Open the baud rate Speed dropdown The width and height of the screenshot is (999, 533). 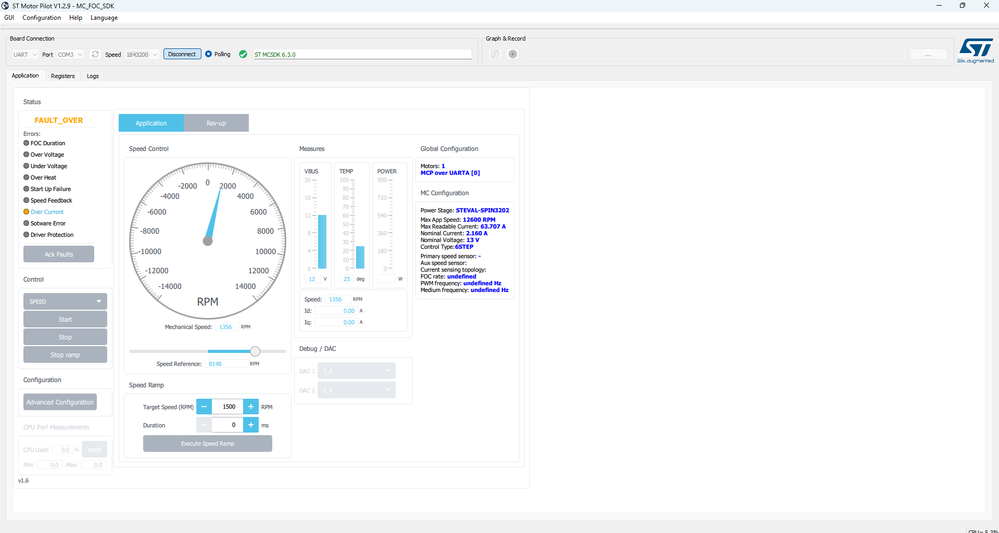pos(141,54)
